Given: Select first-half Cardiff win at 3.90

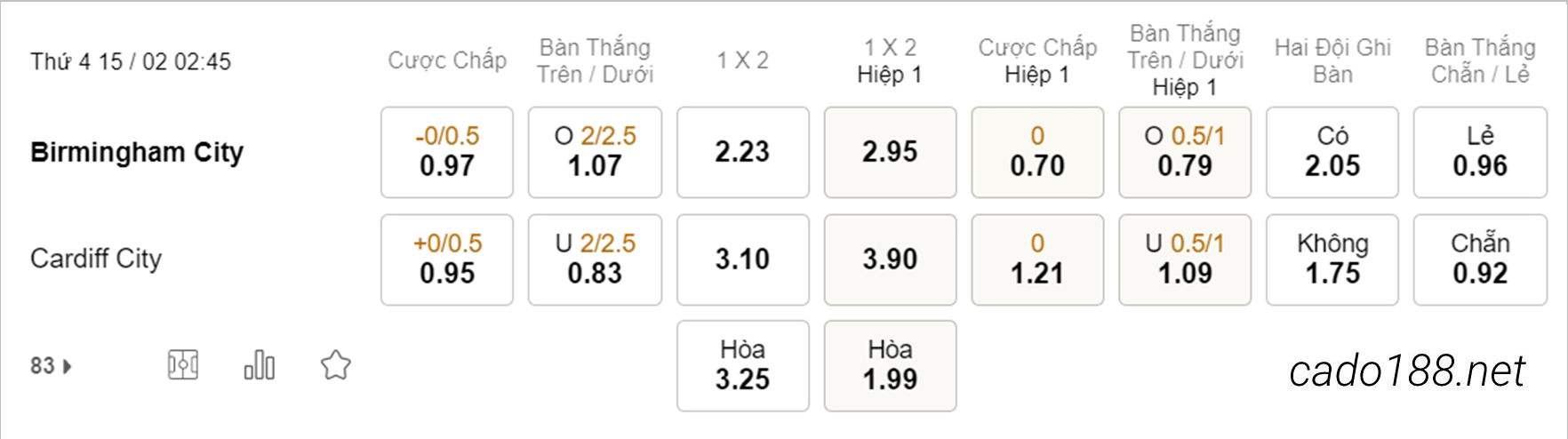Looking at the screenshot, I should point(890,259).
